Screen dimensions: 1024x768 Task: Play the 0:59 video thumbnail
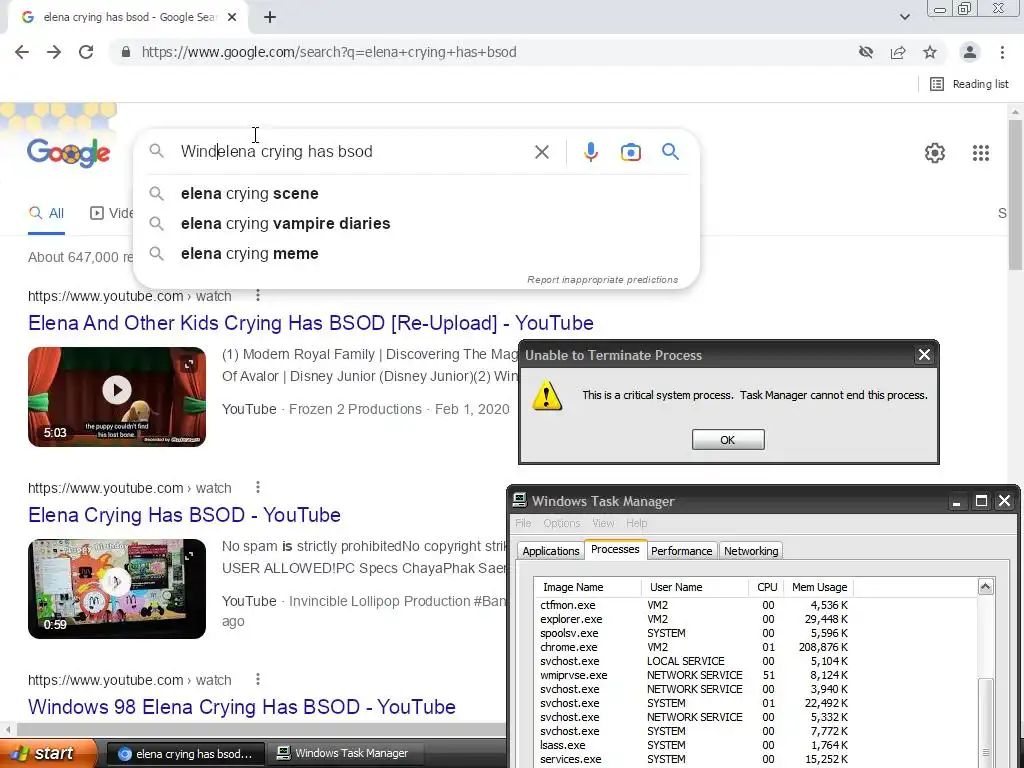point(117,588)
